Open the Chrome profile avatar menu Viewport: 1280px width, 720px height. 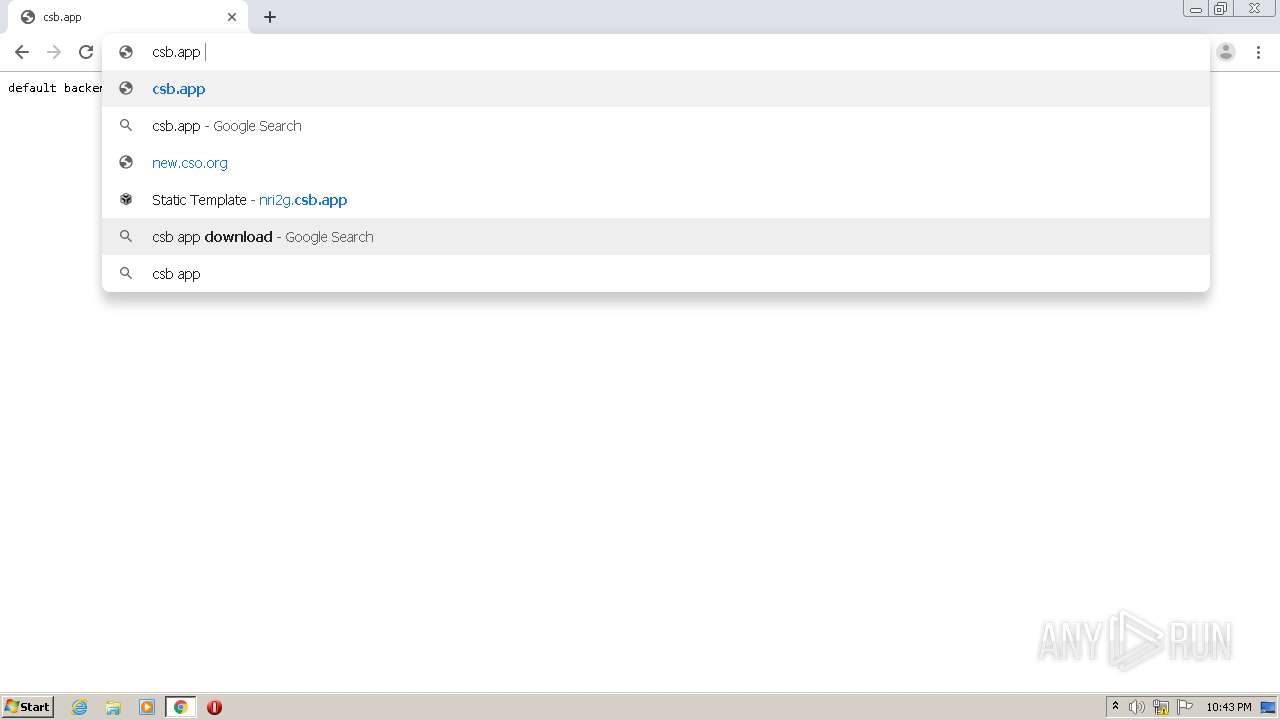(x=1226, y=52)
